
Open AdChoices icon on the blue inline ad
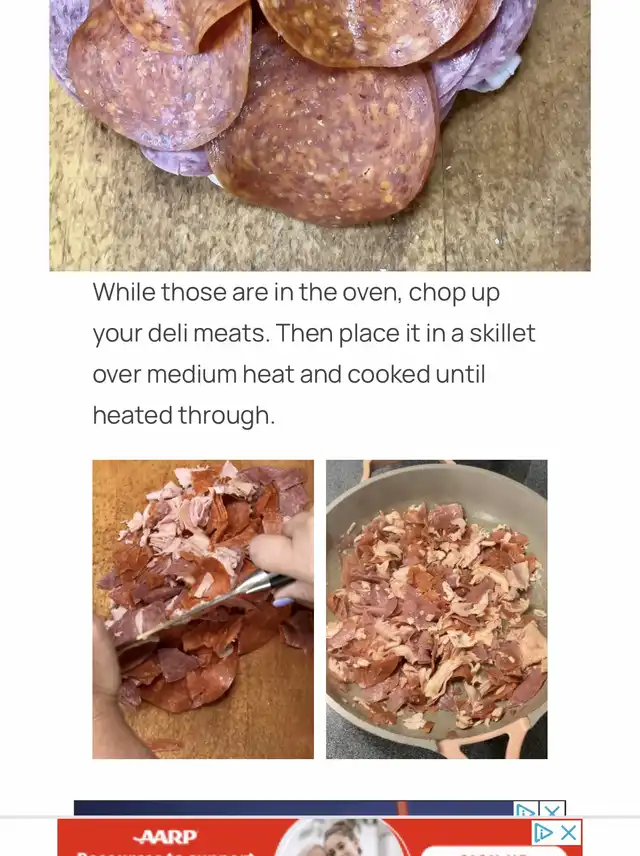(526, 809)
